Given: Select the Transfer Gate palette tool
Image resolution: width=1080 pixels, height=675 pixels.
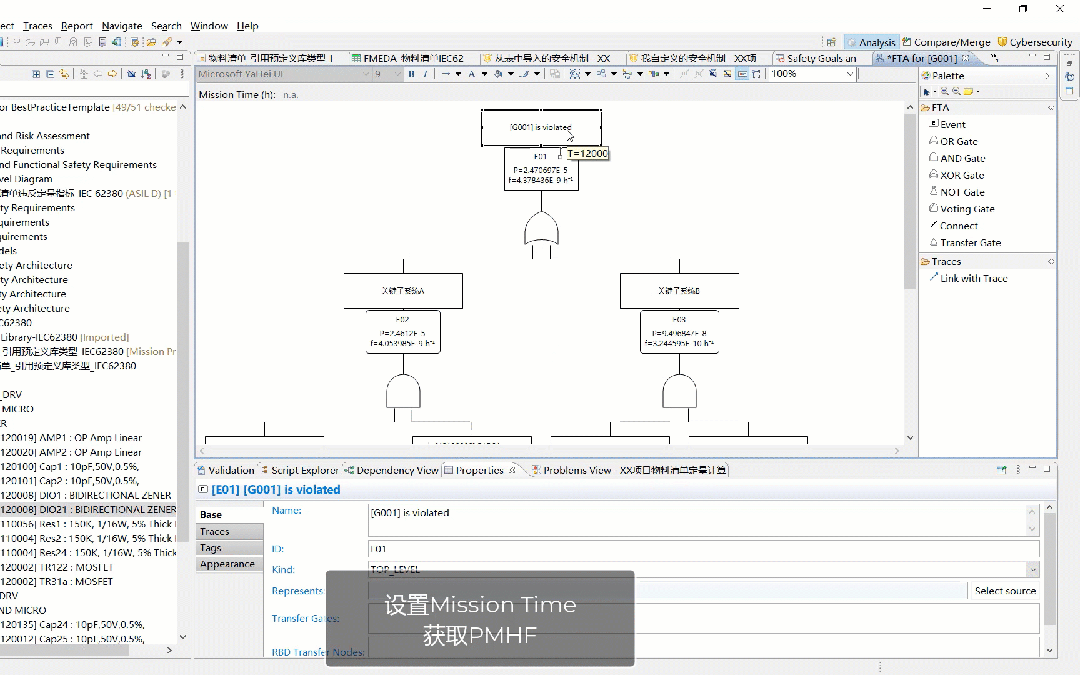Looking at the screenshot, I should coord(965,242).
